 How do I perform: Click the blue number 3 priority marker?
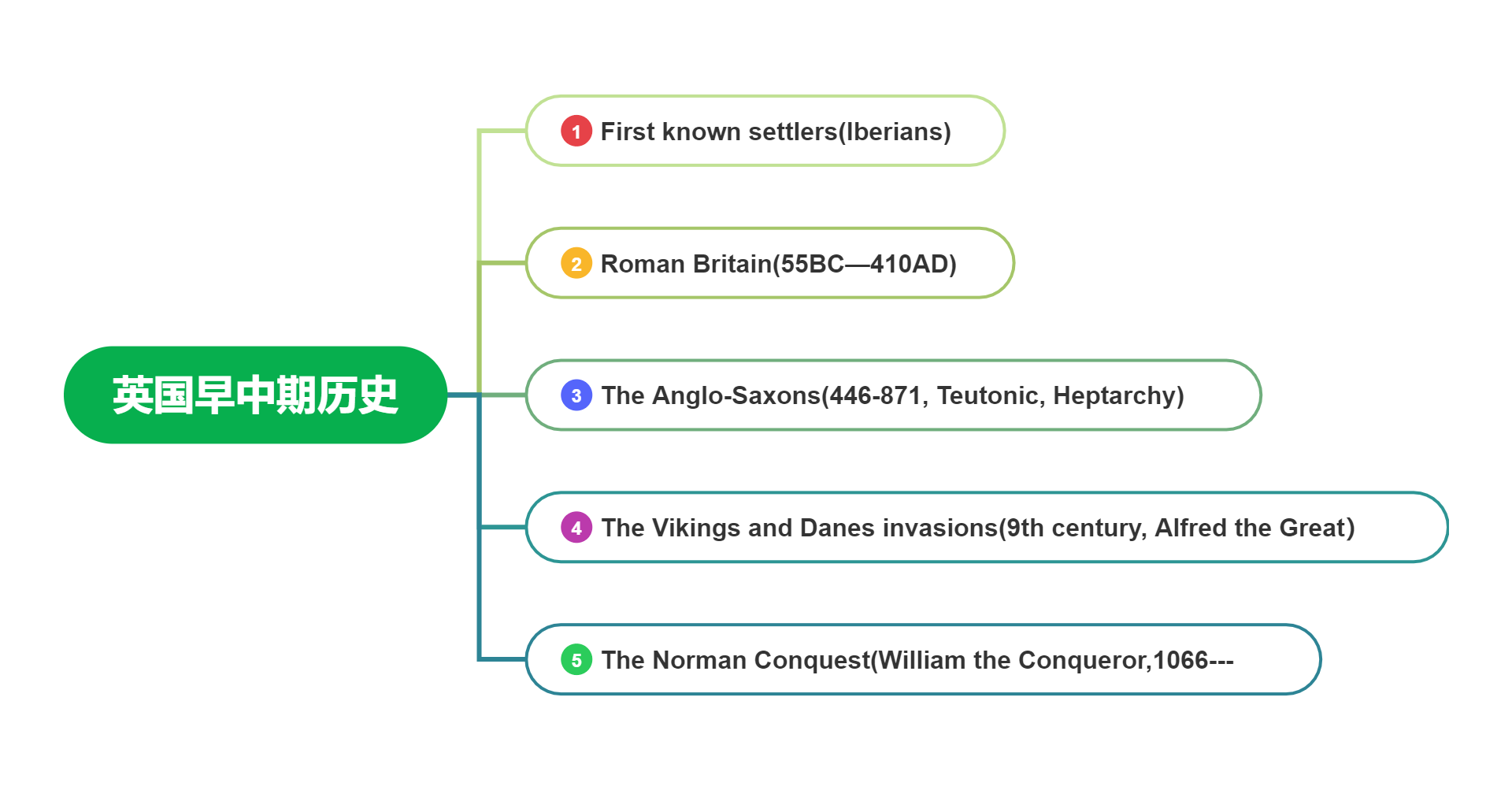pyautogui.click(x=576, y=395)
